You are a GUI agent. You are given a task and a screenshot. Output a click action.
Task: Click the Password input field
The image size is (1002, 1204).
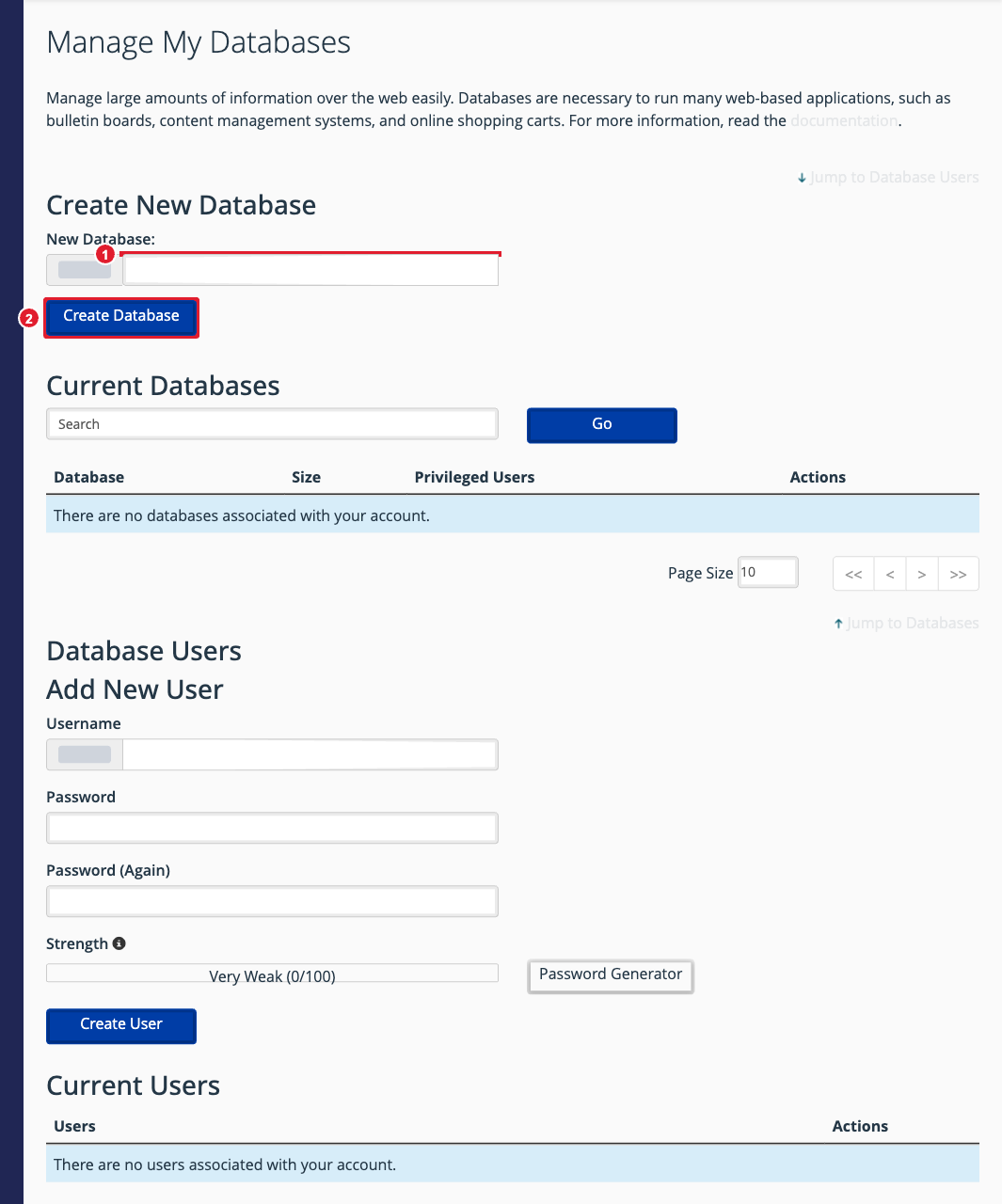pyautogui.click(x=272, y=828)
